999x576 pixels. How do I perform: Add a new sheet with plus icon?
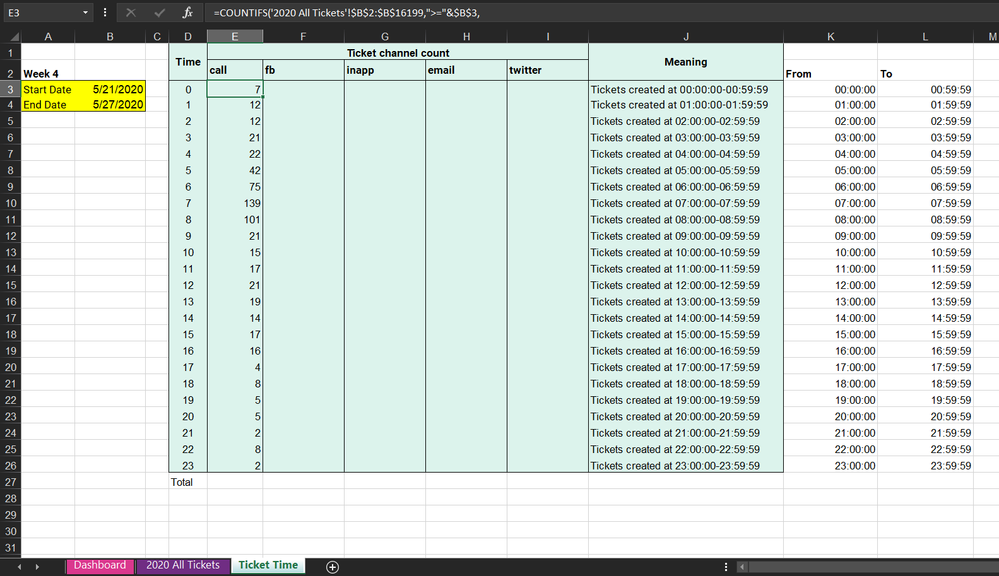tap(332, 566)
